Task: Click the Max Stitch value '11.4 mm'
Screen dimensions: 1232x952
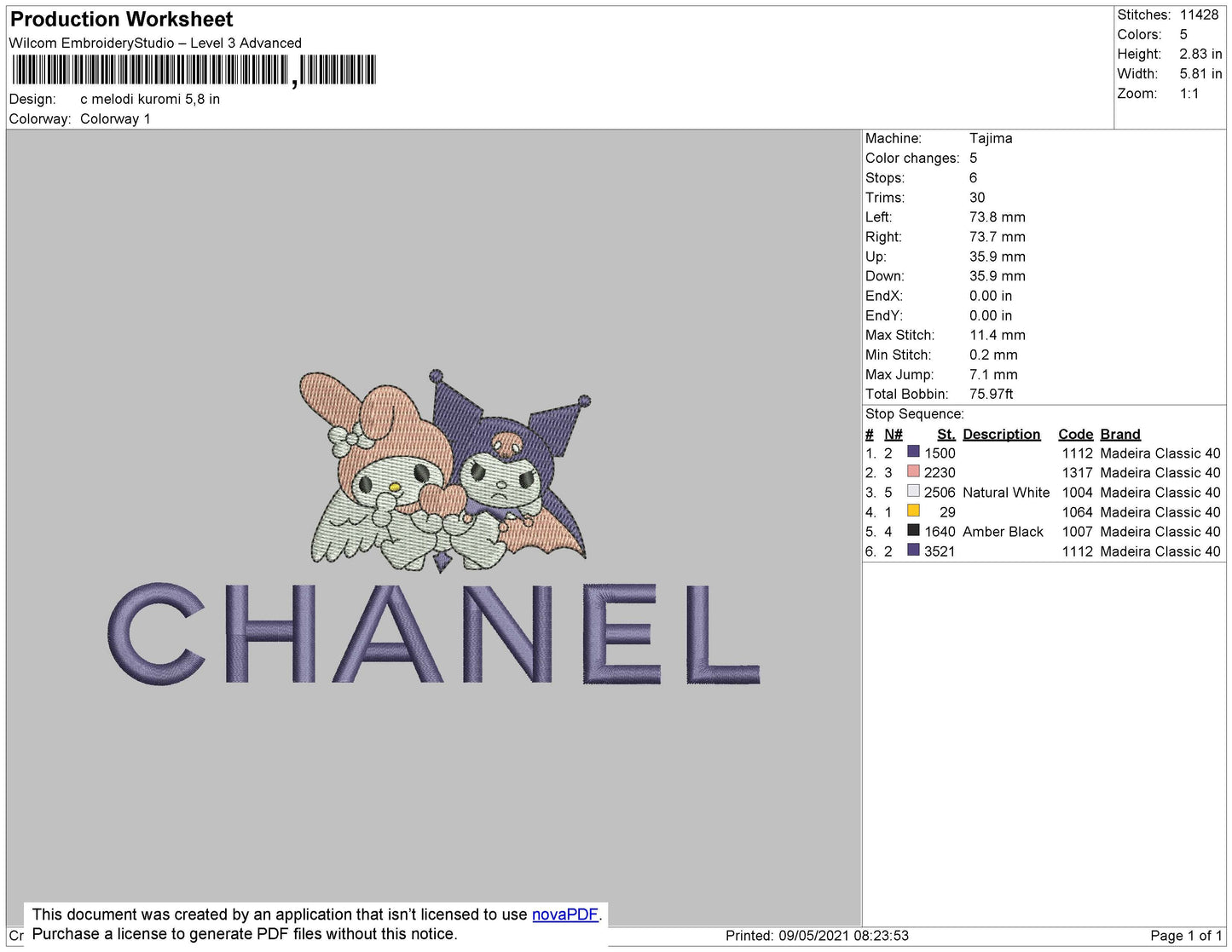Action: coord(998,335)
